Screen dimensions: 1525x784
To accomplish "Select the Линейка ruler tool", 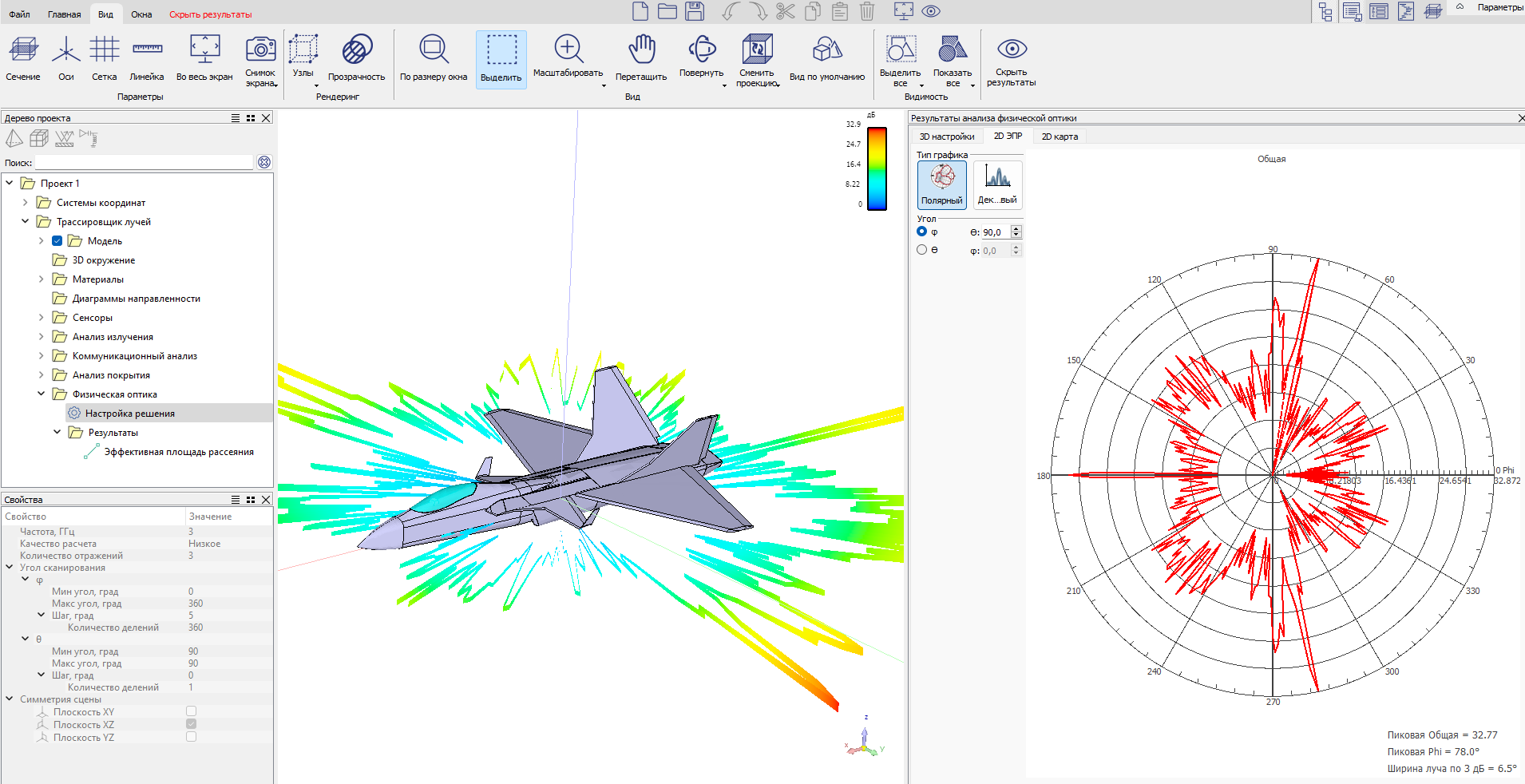I will click(147, 50).
